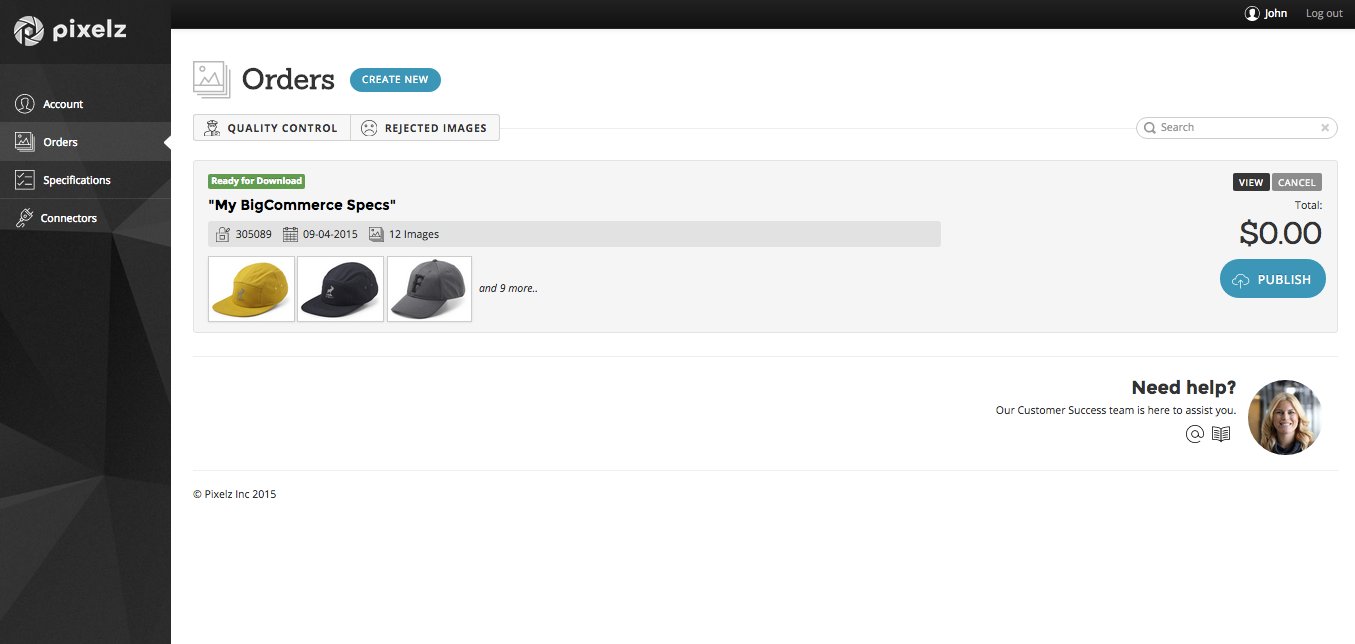Open the email contact icon under Need help
Screen dimensions: 1355x644
[1194, 434]
